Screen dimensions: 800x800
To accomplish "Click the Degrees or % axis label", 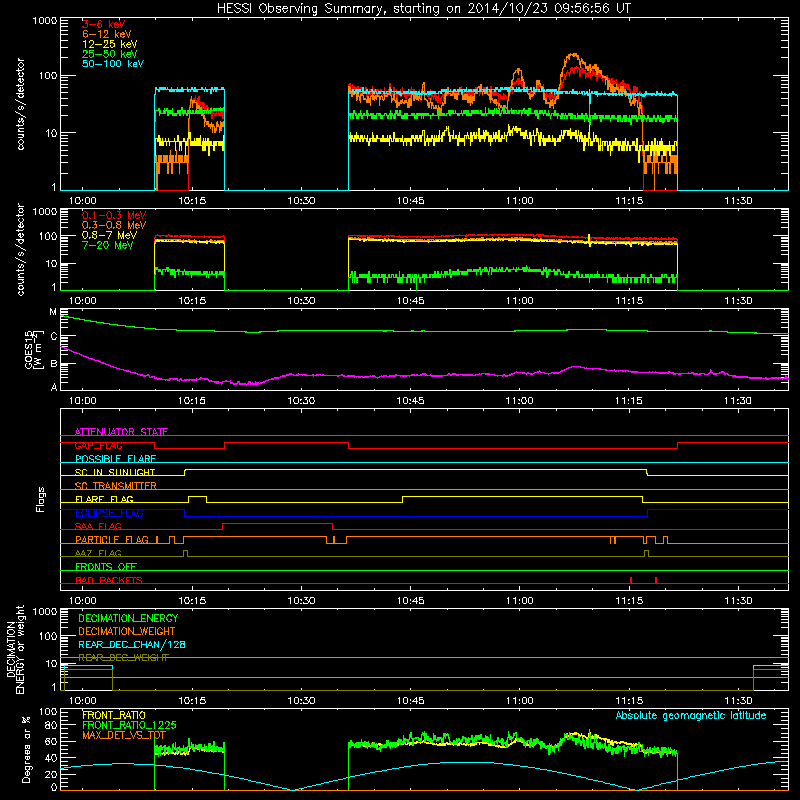I will 26,750.
